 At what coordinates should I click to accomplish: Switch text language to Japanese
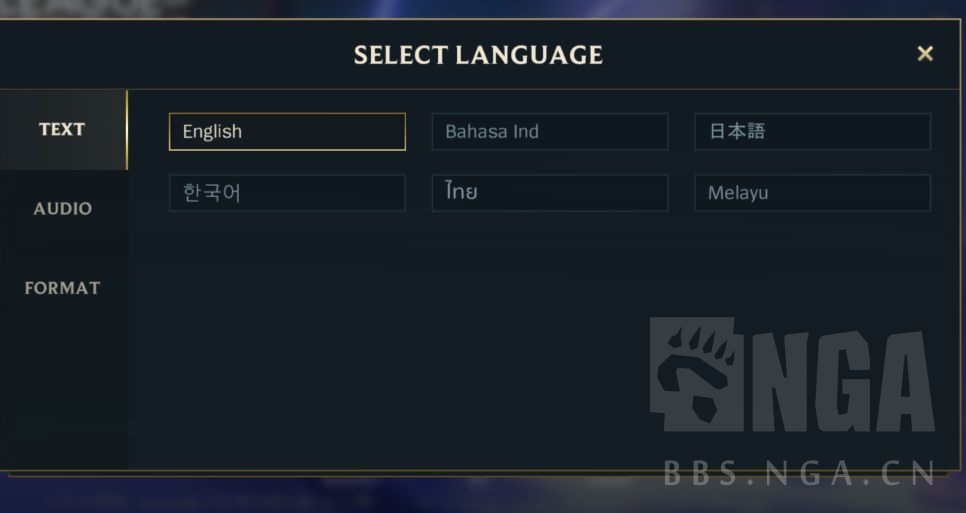(812, 132)
